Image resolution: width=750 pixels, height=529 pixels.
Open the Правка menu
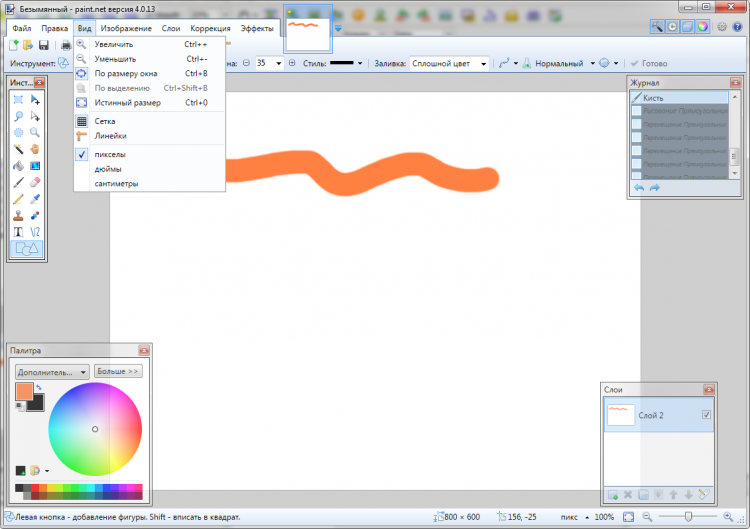click(55, 28)
